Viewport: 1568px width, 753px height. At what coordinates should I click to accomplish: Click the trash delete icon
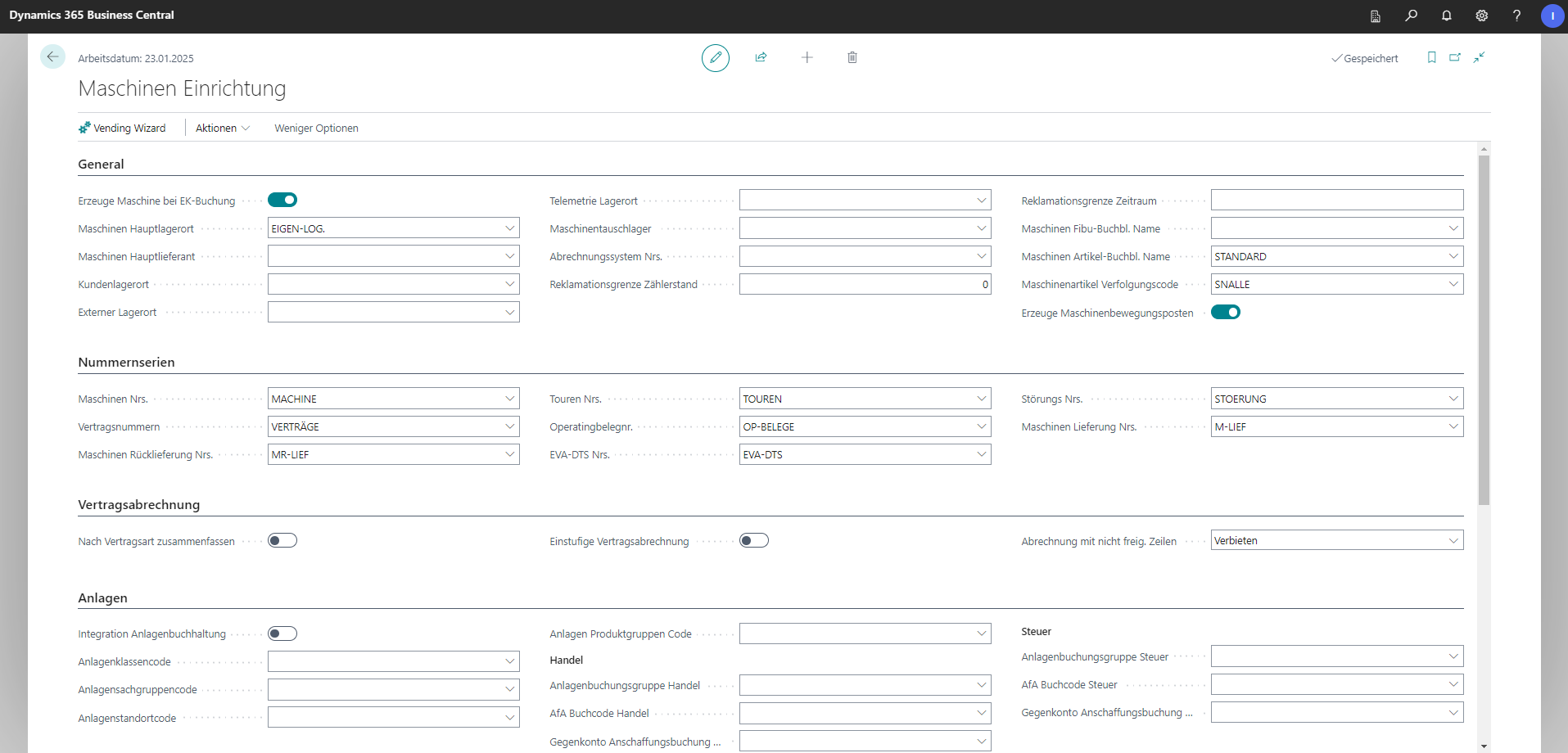[x=852, y=57]
